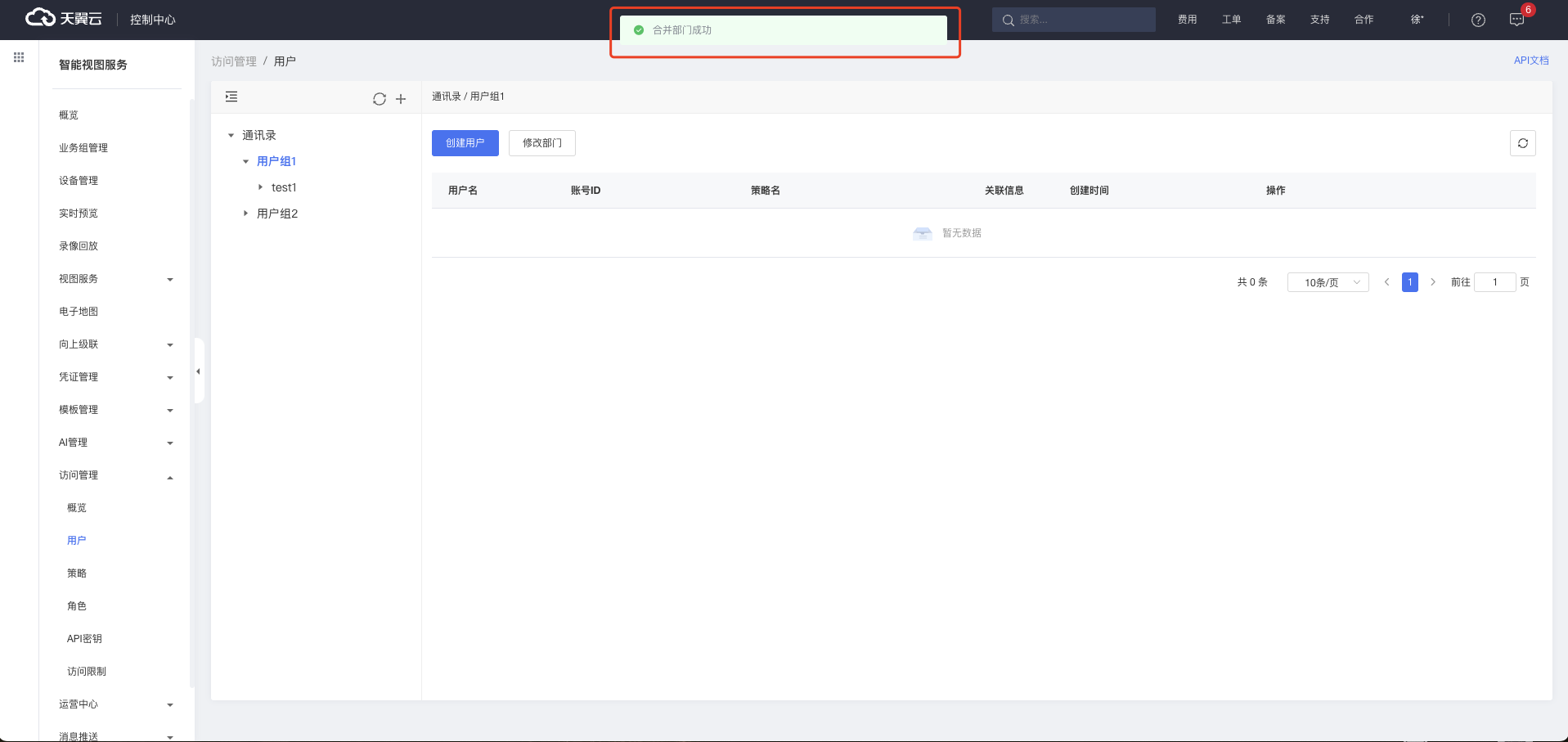Refresh the department tree
This screenshot has height=742, width=1568.
(x=379, y=99)
